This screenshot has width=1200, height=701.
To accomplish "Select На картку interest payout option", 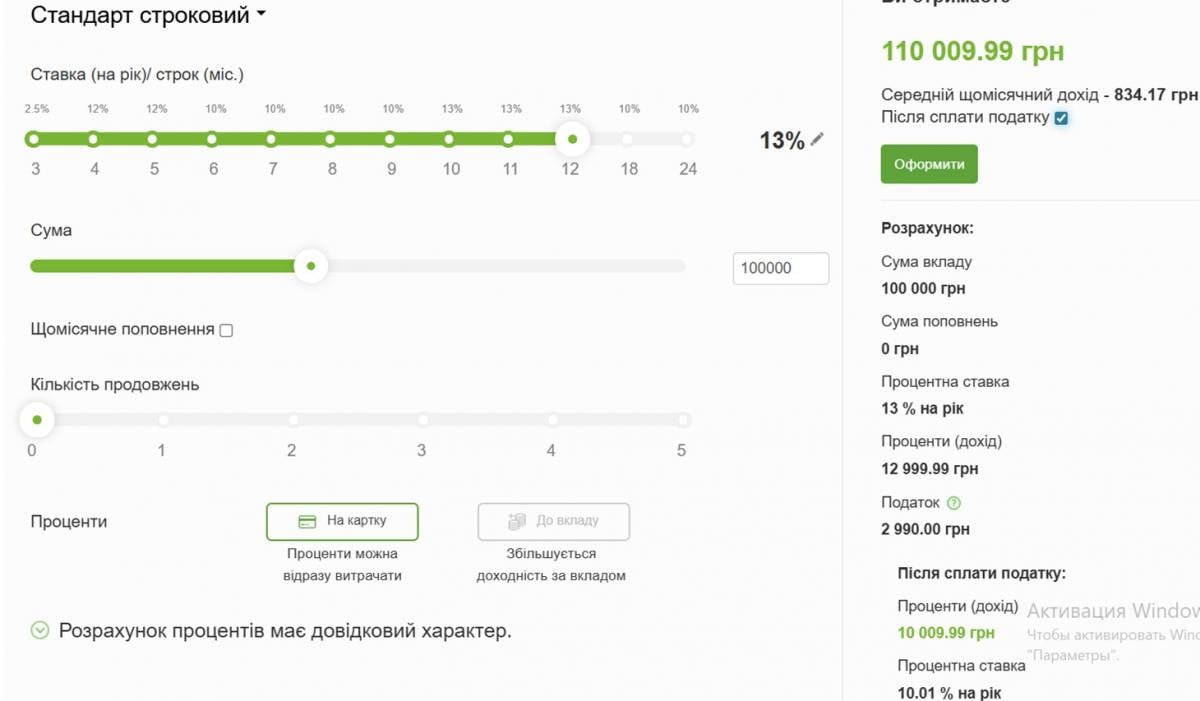I will pos(342,521).
